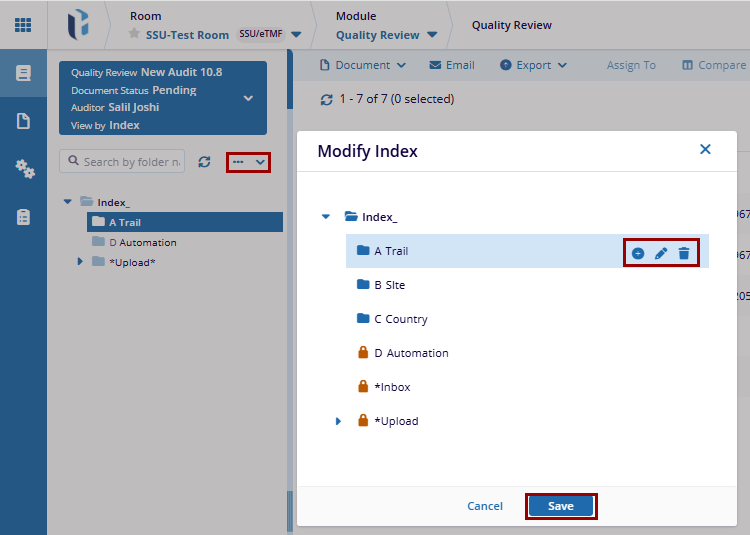Collapse Index_ root in Modify Index dialog
750x535 pixels.
pos(325,216)
